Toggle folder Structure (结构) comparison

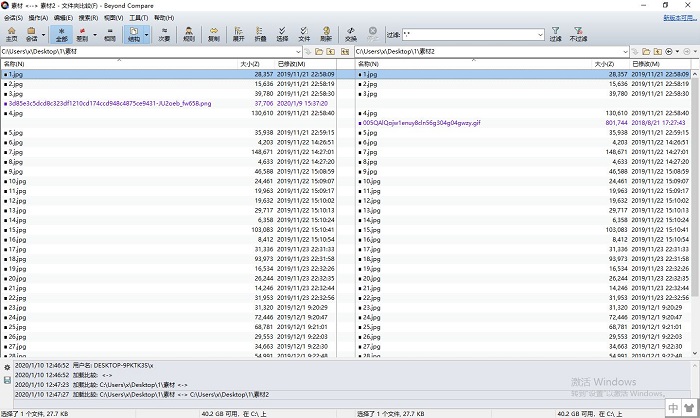point(134,34)
